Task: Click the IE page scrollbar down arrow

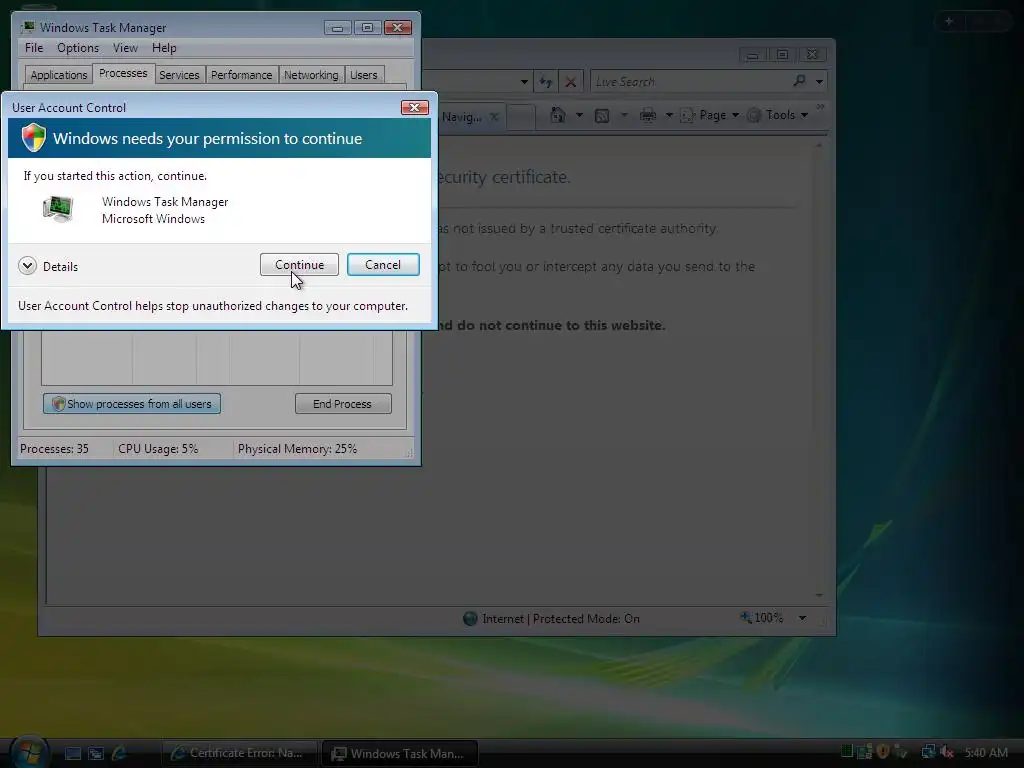Action: [819, 595]
